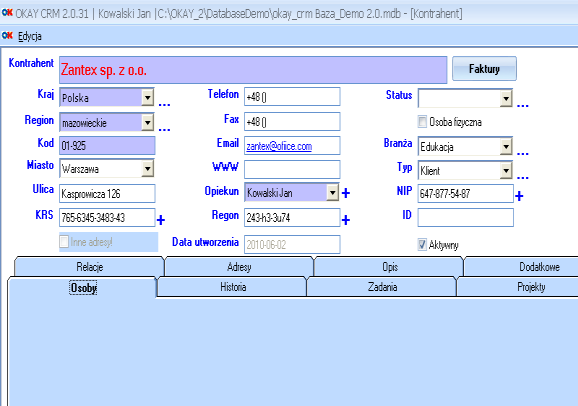Screen dimensions: 578x406
Task: Expand the Opiekun dropdown showing Kowalski Jan
Action: [332, 192]
